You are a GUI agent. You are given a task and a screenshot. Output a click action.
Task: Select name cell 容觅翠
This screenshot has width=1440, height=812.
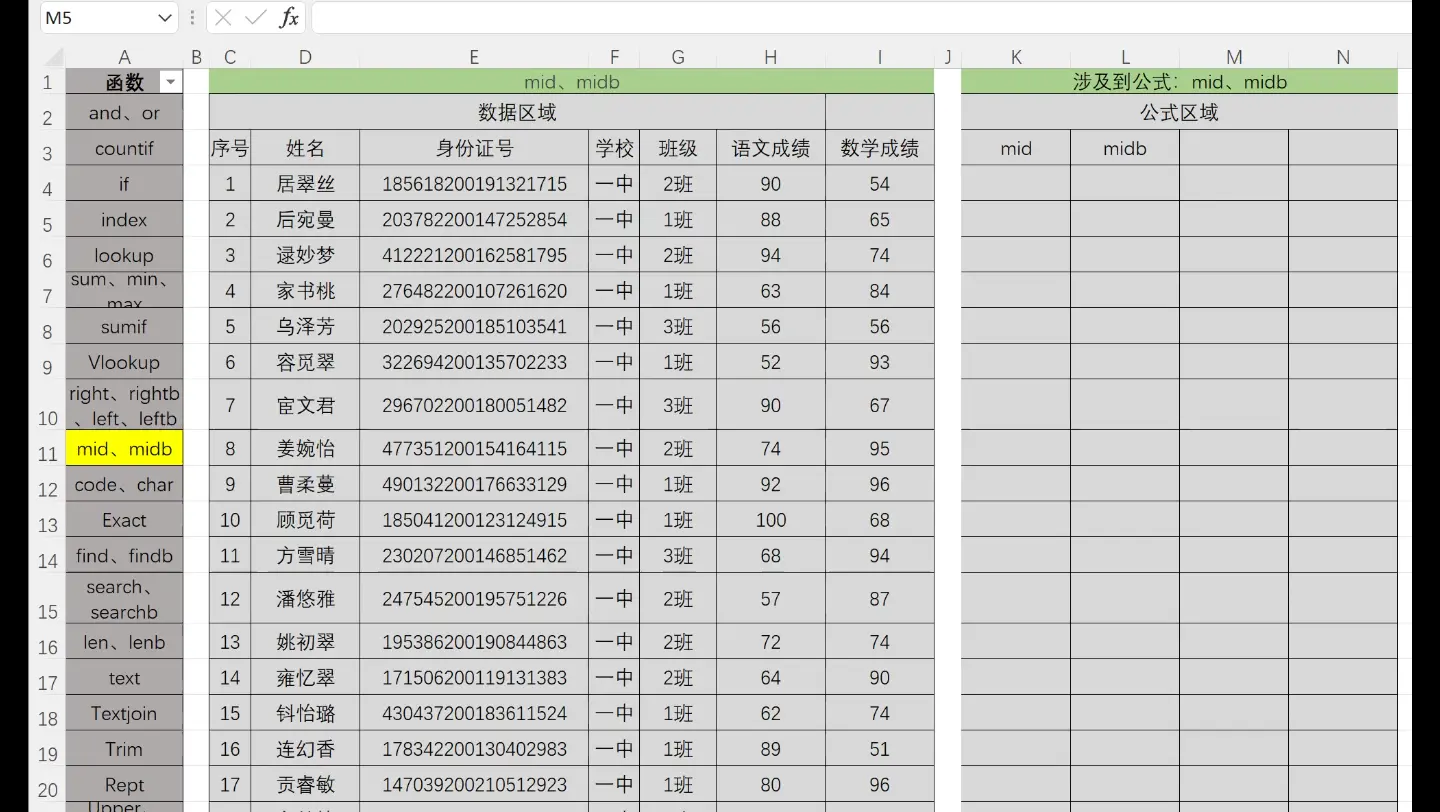(305, 362)
